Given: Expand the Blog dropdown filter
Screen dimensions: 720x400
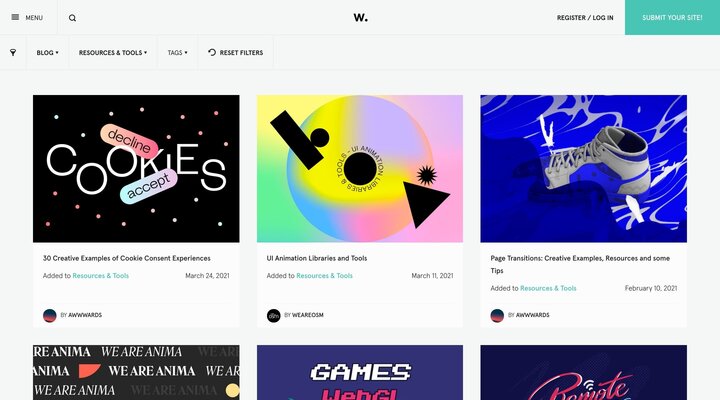Looking at the screenshot, I should click(47, 53).
